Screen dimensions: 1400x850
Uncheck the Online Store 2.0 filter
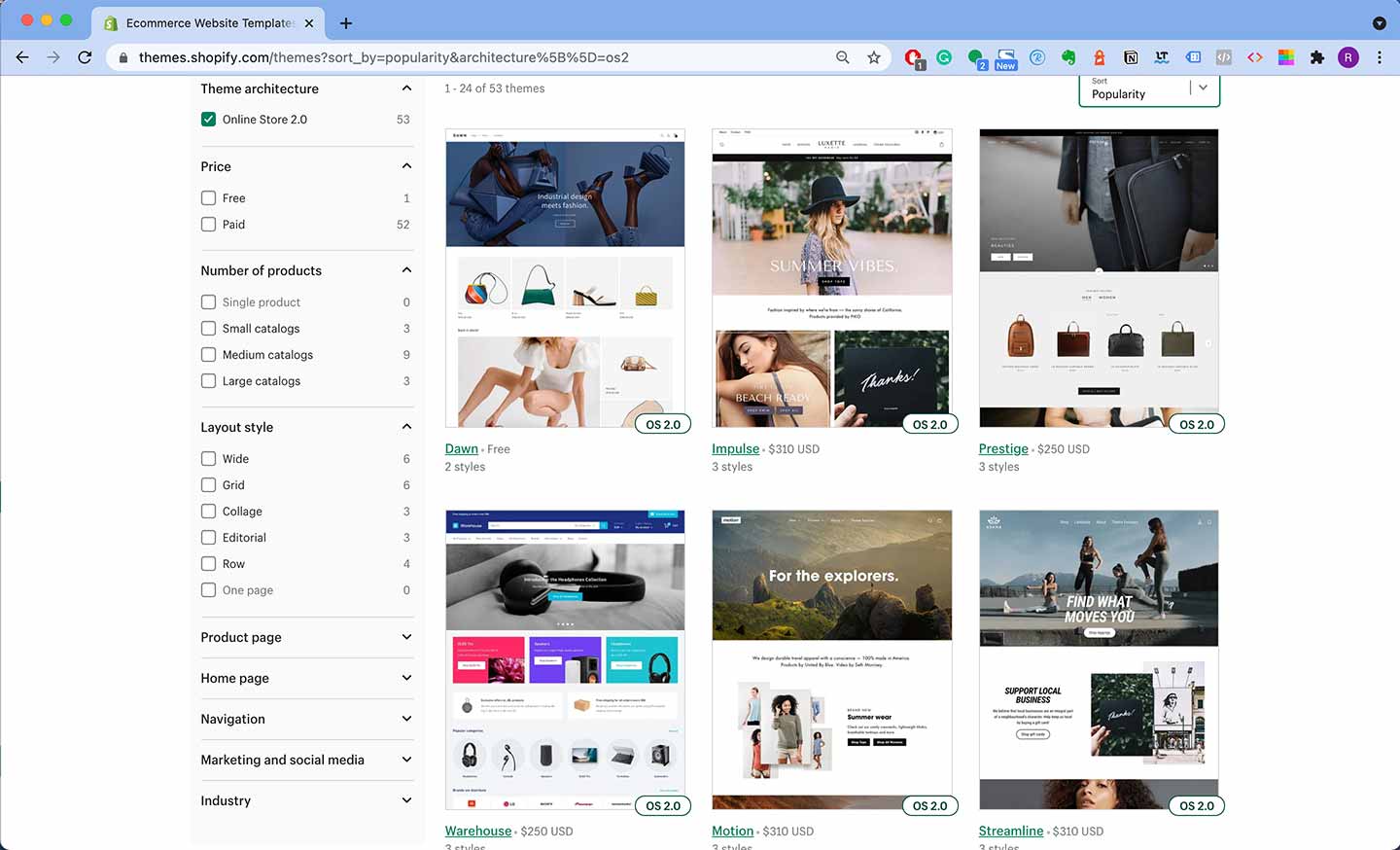[208, 120]
